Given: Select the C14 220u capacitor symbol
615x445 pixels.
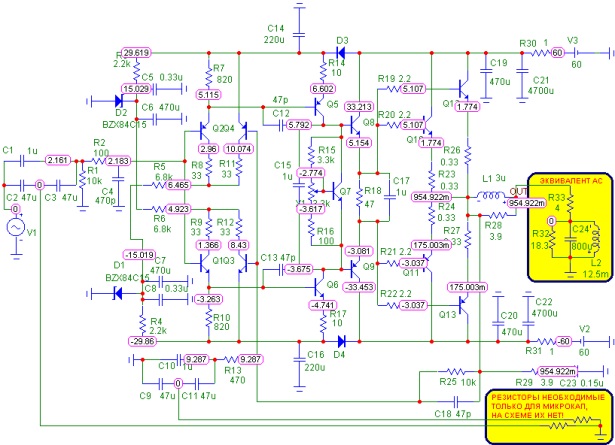Looking at the screenshot, I should click(x=299, y=35).
